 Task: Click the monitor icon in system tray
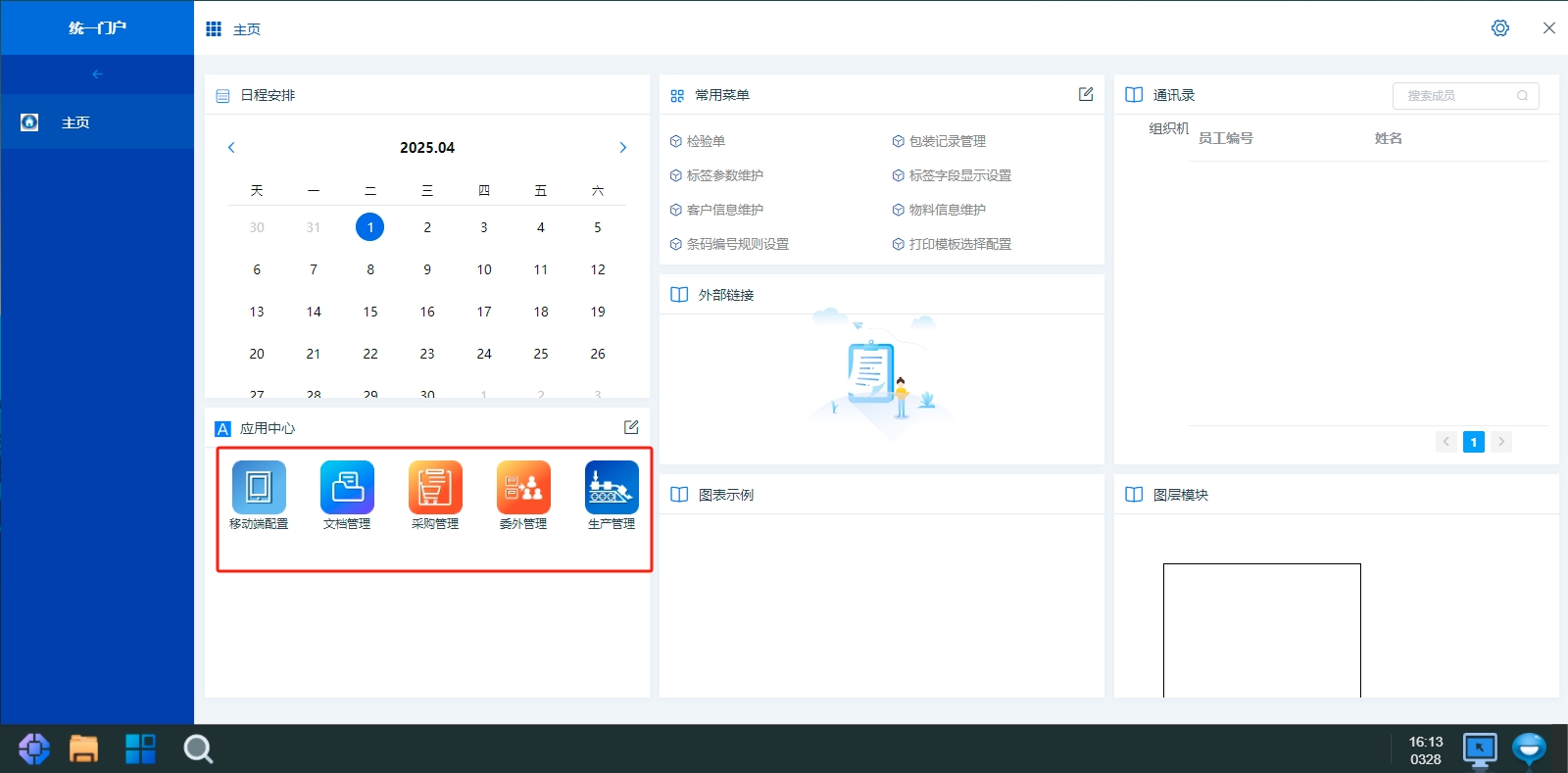[1480, 749]
